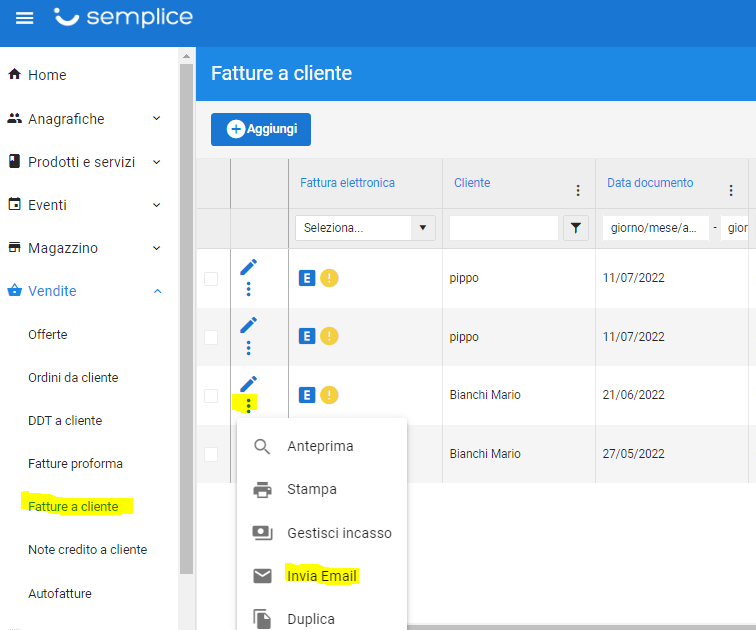Image resolution: width=756 pixels, height=630 pixels.
Task: Edit Bianchi Mario 21/06/2022 invoice pencil
Action: click(248, 384)
